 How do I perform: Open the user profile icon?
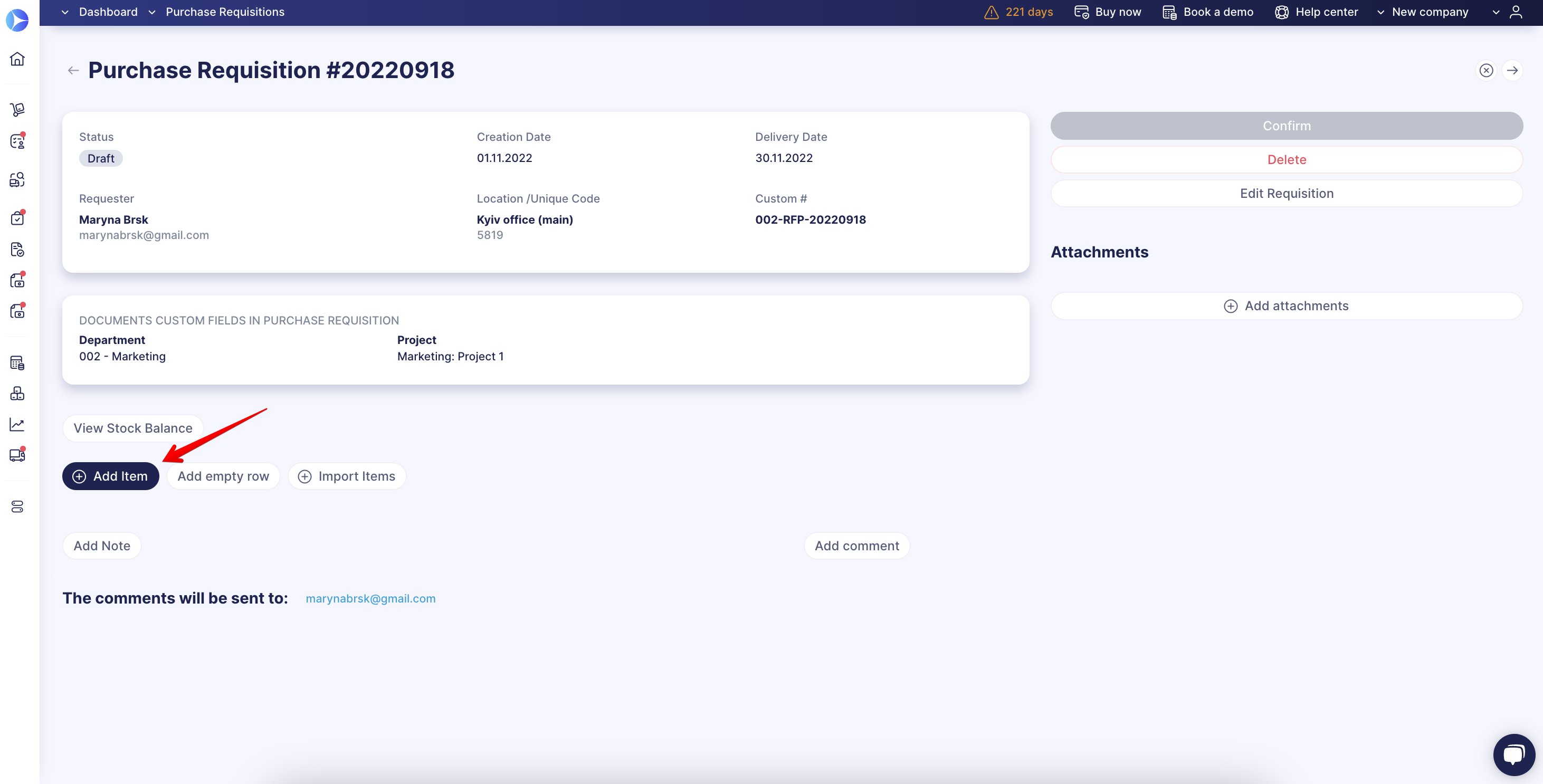tap(1516, 12)
